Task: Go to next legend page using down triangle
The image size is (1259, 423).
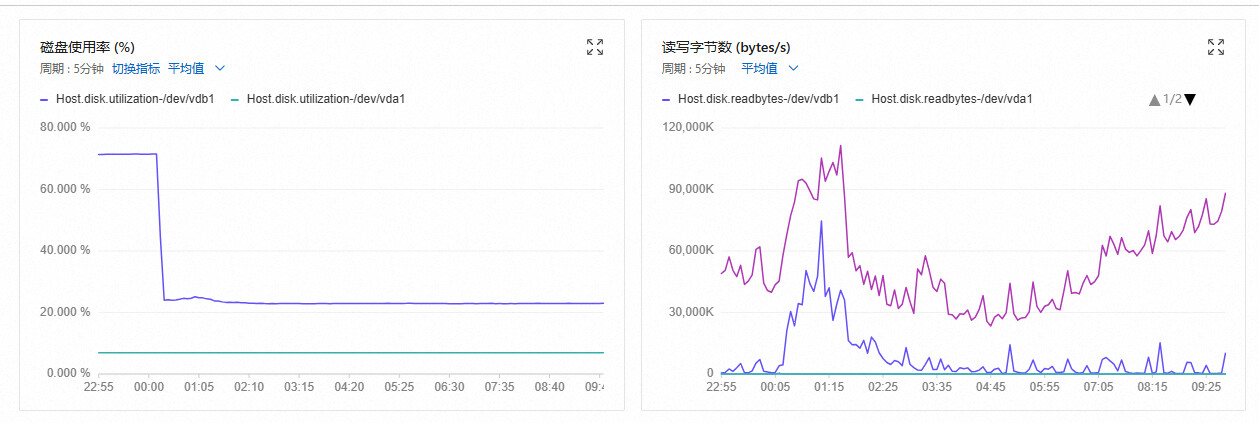Action: (1190, 100)
